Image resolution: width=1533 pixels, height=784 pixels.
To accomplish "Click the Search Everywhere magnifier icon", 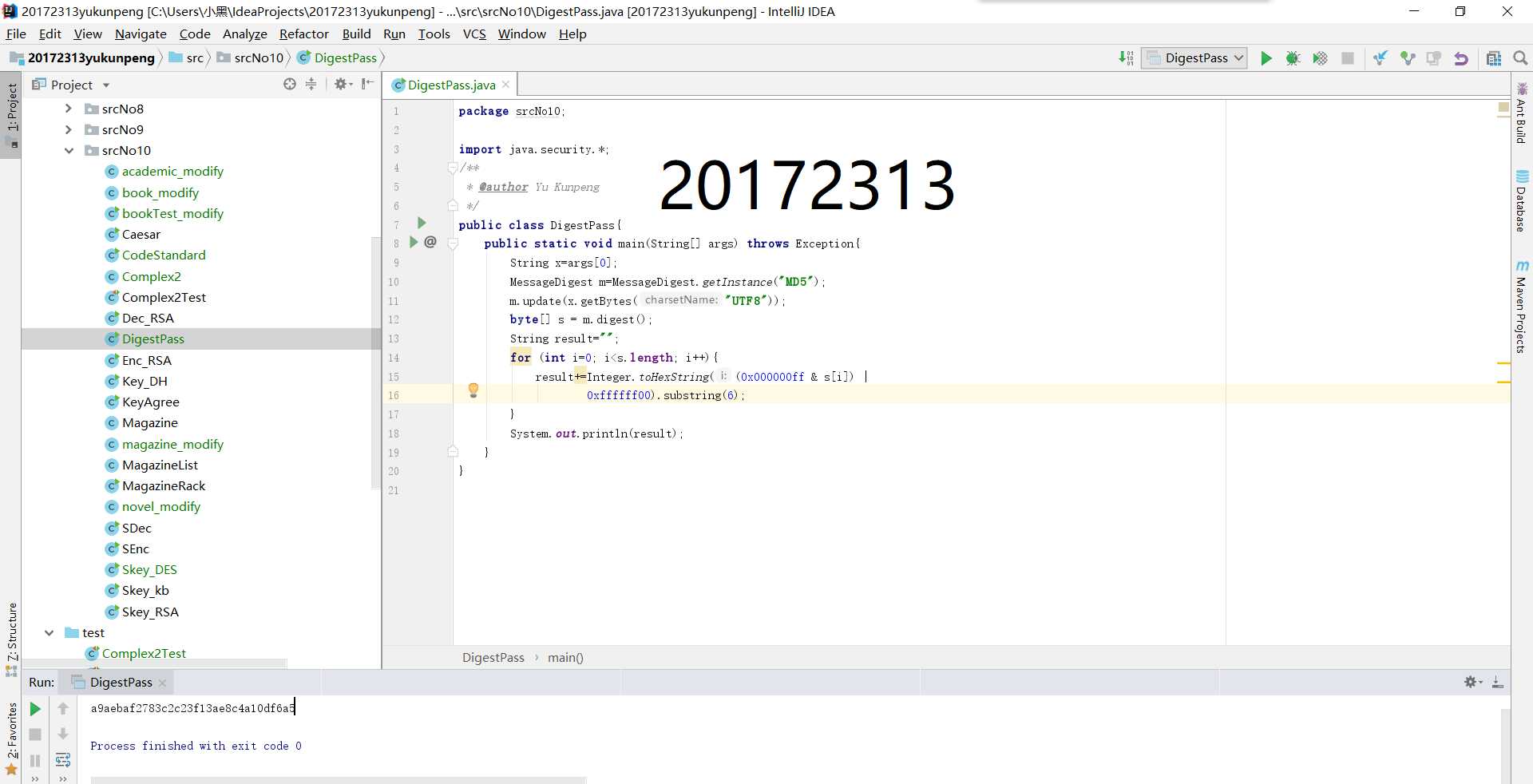I will [x=1520, y=58].
